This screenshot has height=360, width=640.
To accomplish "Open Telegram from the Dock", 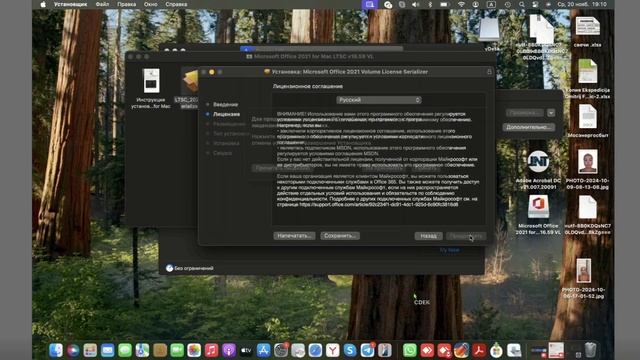I will coord(367,350).
